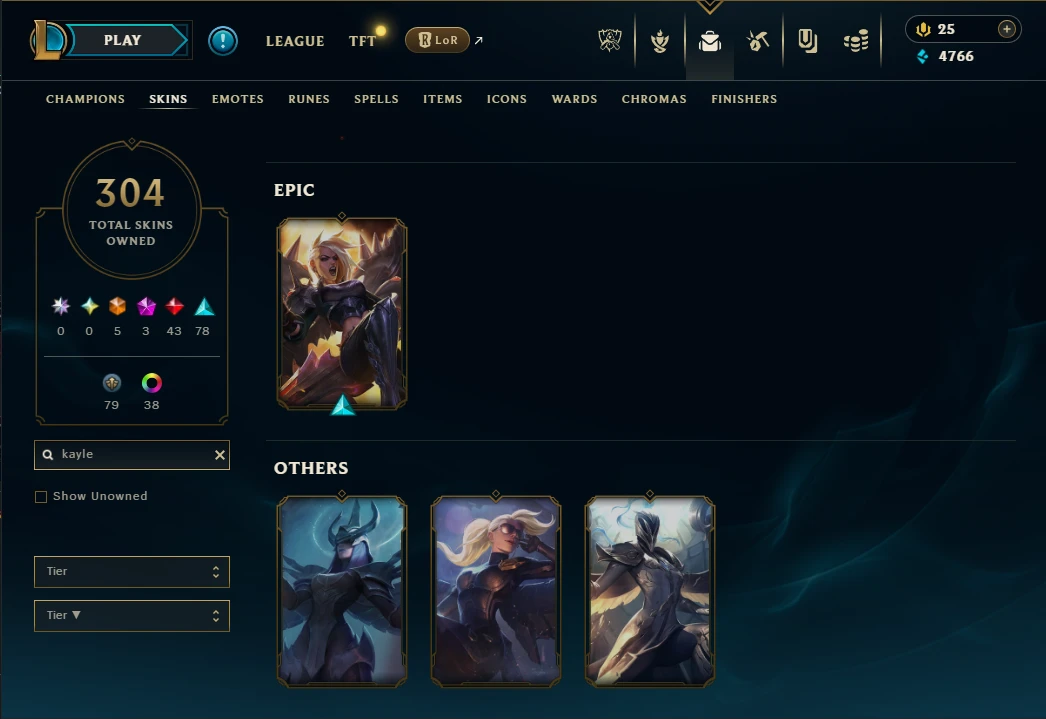Open the second Tier sort dropdown
Viewport: 1046px width, 719px height.
132,616
